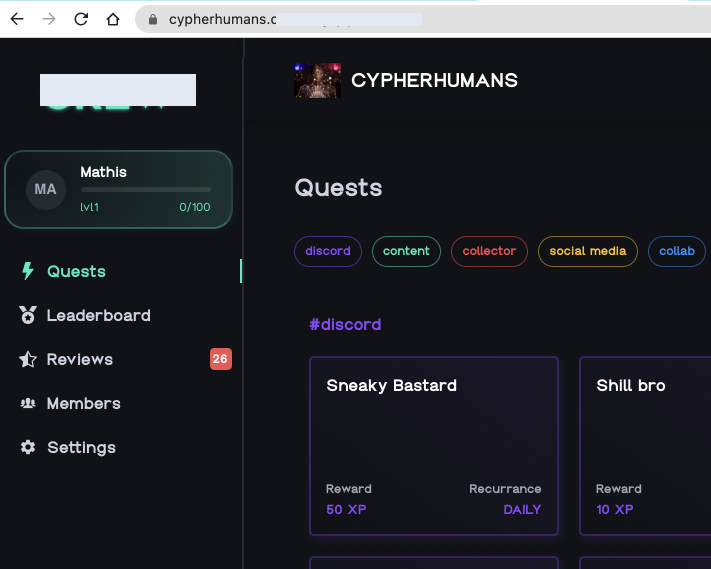This screenshot has height=569, width=711.
Task: Filter quests by content tag
Action: (406, 251)
